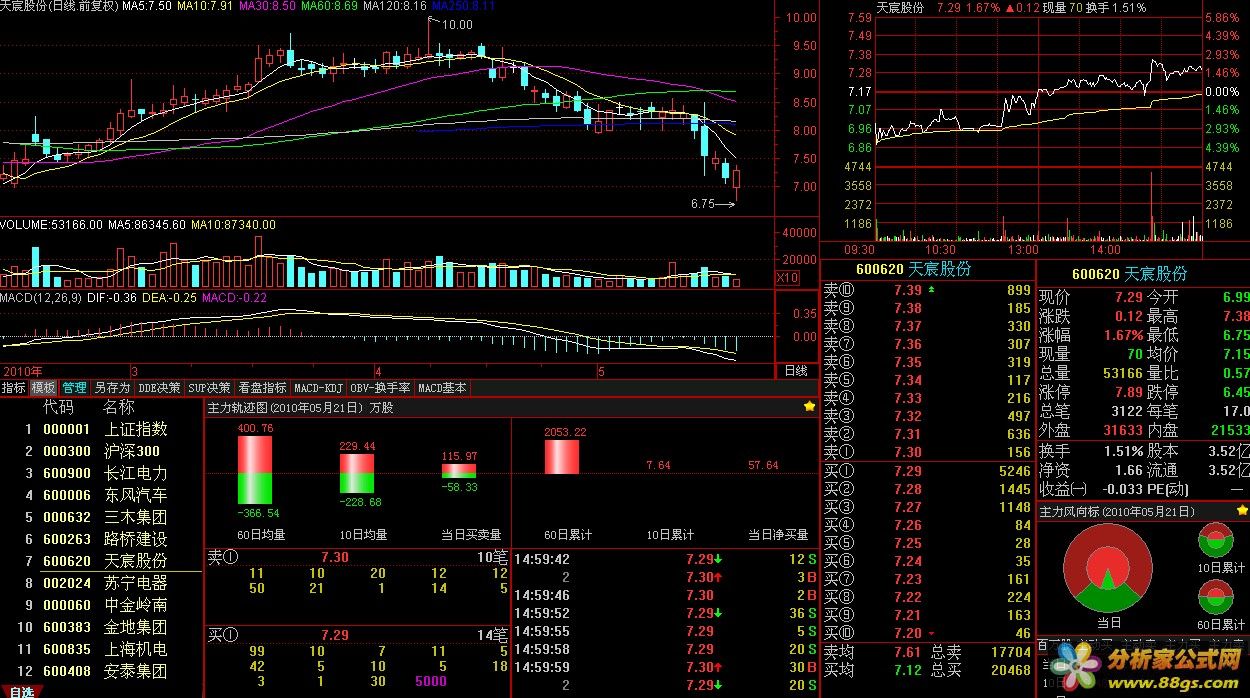Click the 60日均量 red-green bar

[254, 470]
